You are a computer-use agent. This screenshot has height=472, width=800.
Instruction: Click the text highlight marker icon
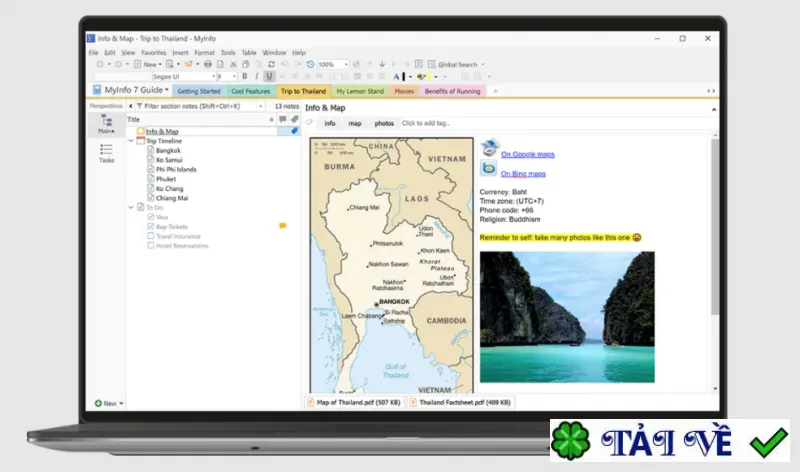click(x=421, y=77)
